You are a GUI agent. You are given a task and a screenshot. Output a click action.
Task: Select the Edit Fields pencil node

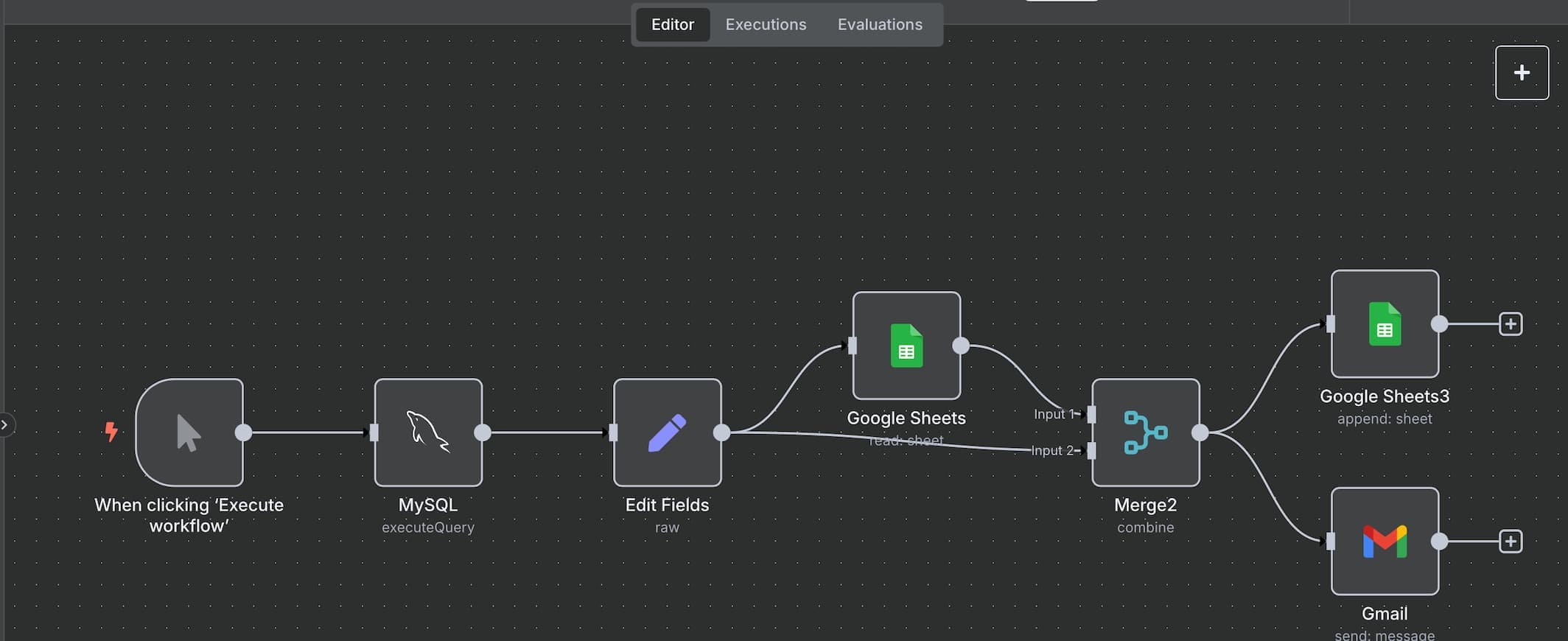tap(667, 432)
